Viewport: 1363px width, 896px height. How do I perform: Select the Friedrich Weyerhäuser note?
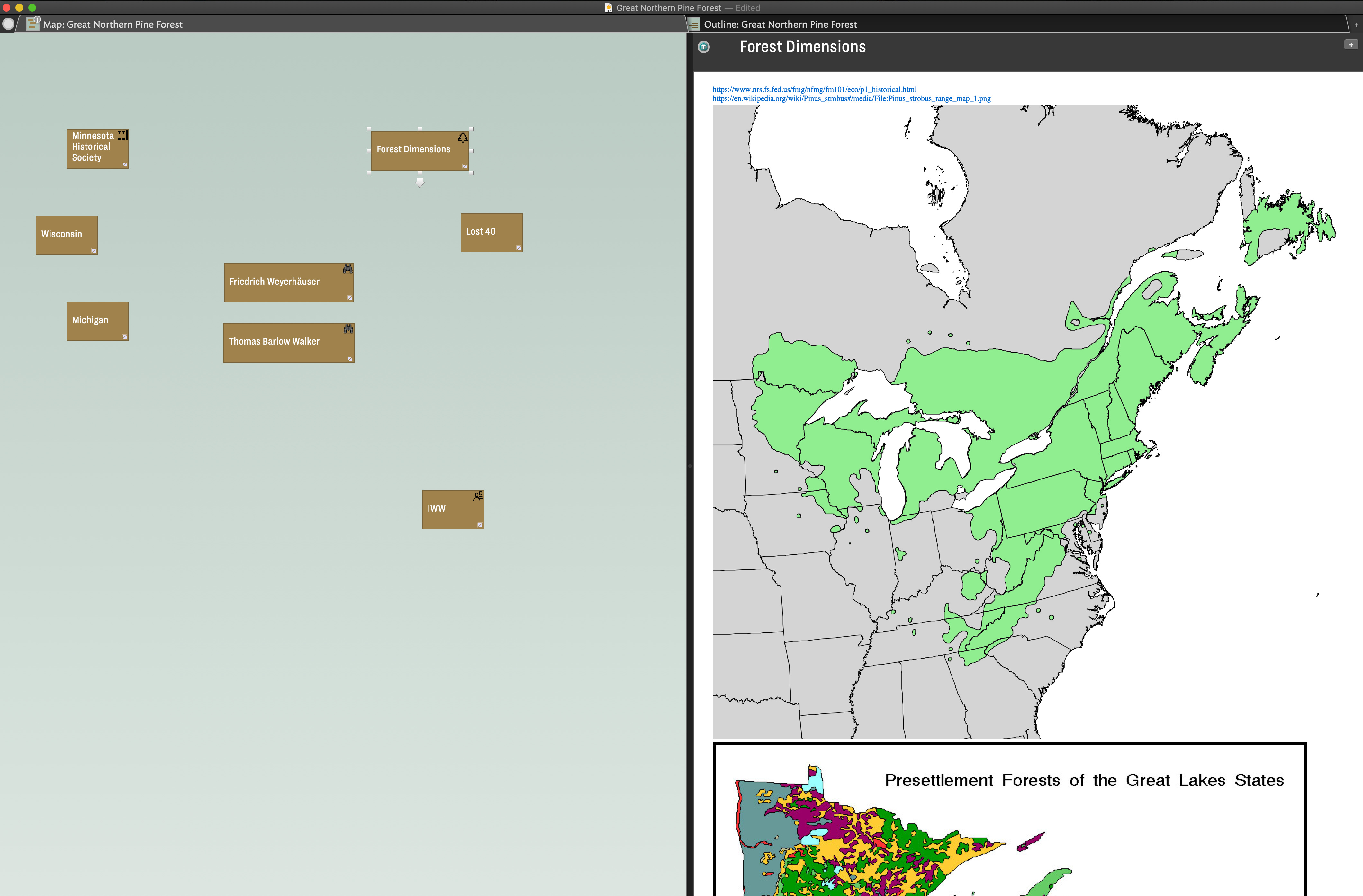(x=289, y=282)
